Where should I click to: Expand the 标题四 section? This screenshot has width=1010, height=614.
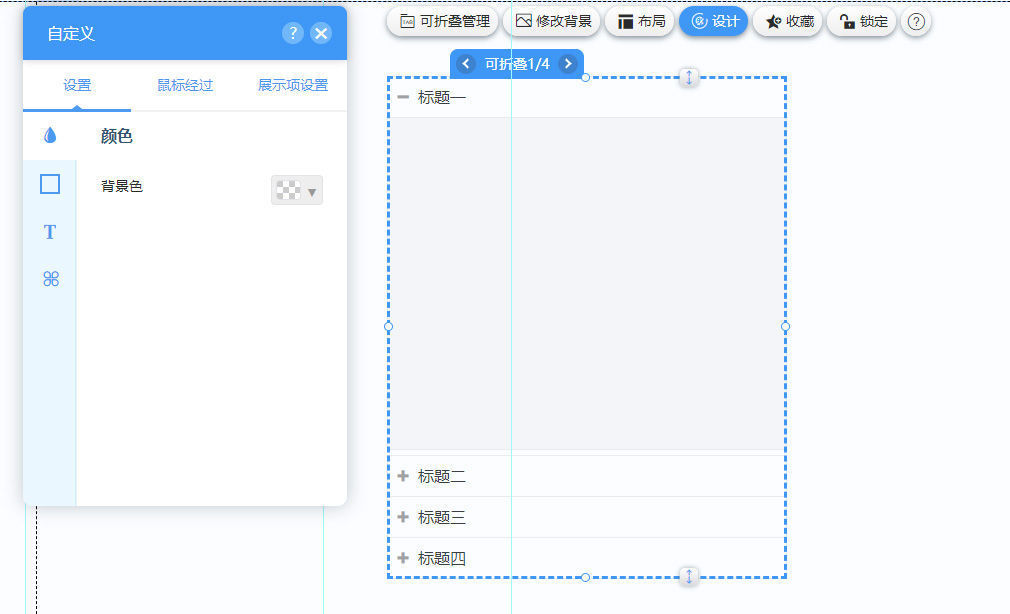[x=403, y=558]
